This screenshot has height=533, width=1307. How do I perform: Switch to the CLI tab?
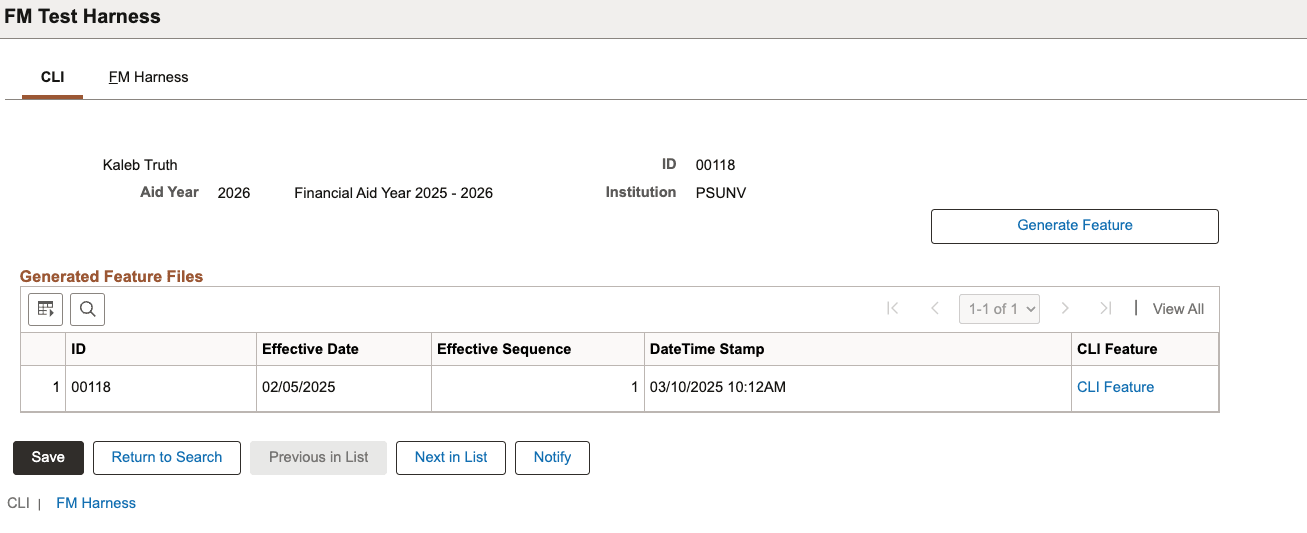click(52, 77)
